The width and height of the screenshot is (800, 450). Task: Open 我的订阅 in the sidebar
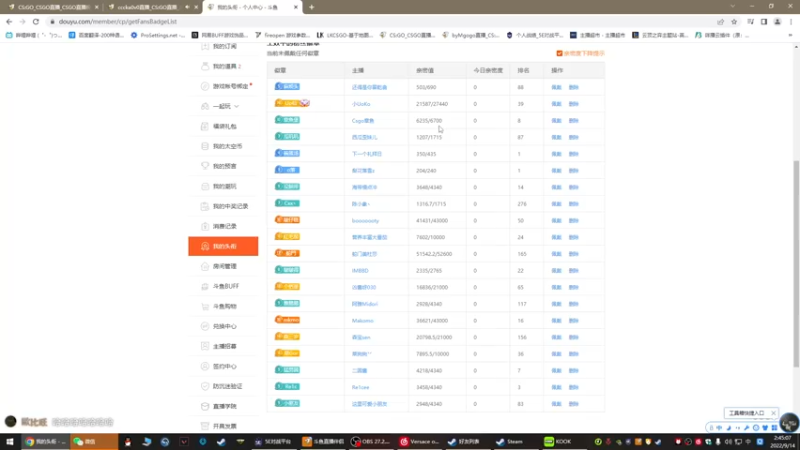click(x=223, y=46)
